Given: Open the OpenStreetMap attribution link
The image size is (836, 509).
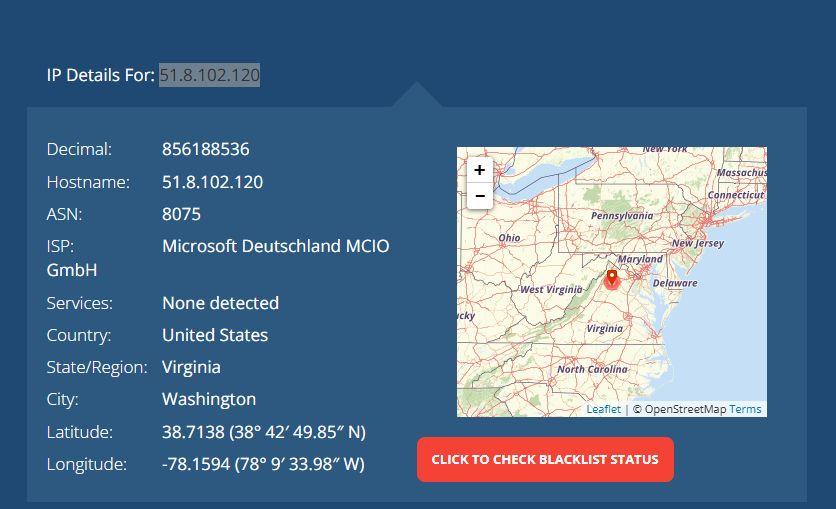Looking at the screenshot, I should [685, 409].
